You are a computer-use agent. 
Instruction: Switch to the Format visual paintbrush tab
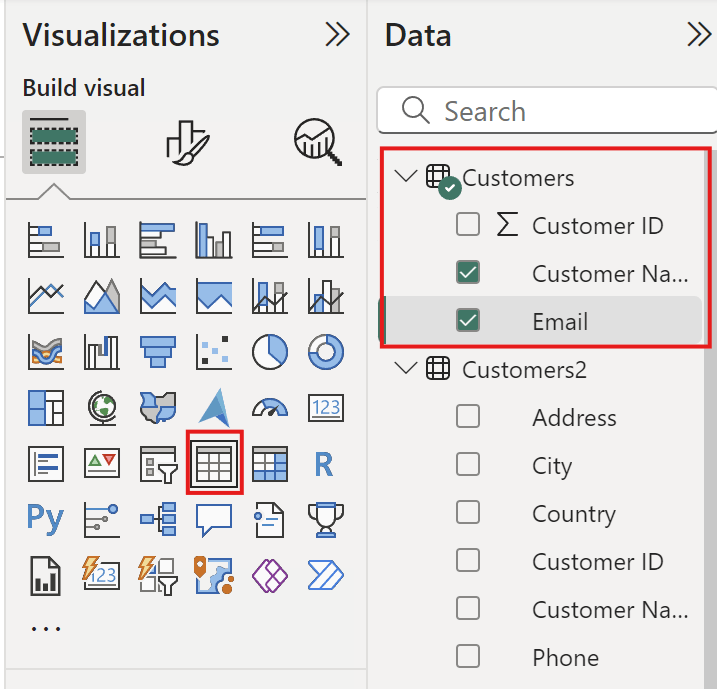click(x=185, y=142)
